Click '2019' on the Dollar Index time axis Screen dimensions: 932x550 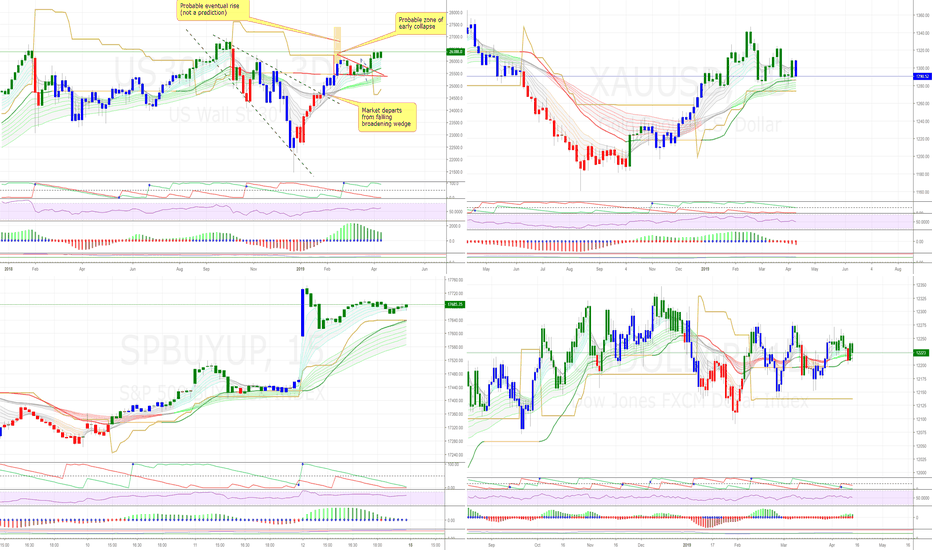coord(687,545)
